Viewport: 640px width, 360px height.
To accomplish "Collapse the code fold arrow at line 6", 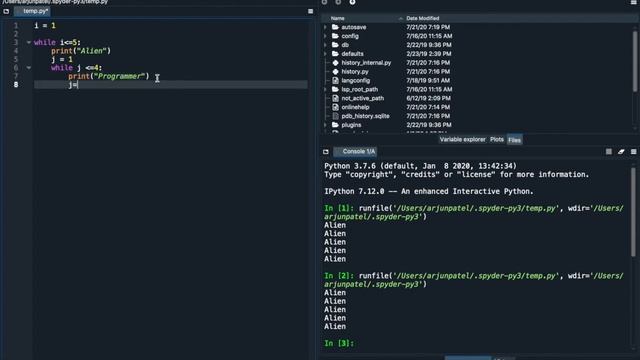I will [29, 68].
